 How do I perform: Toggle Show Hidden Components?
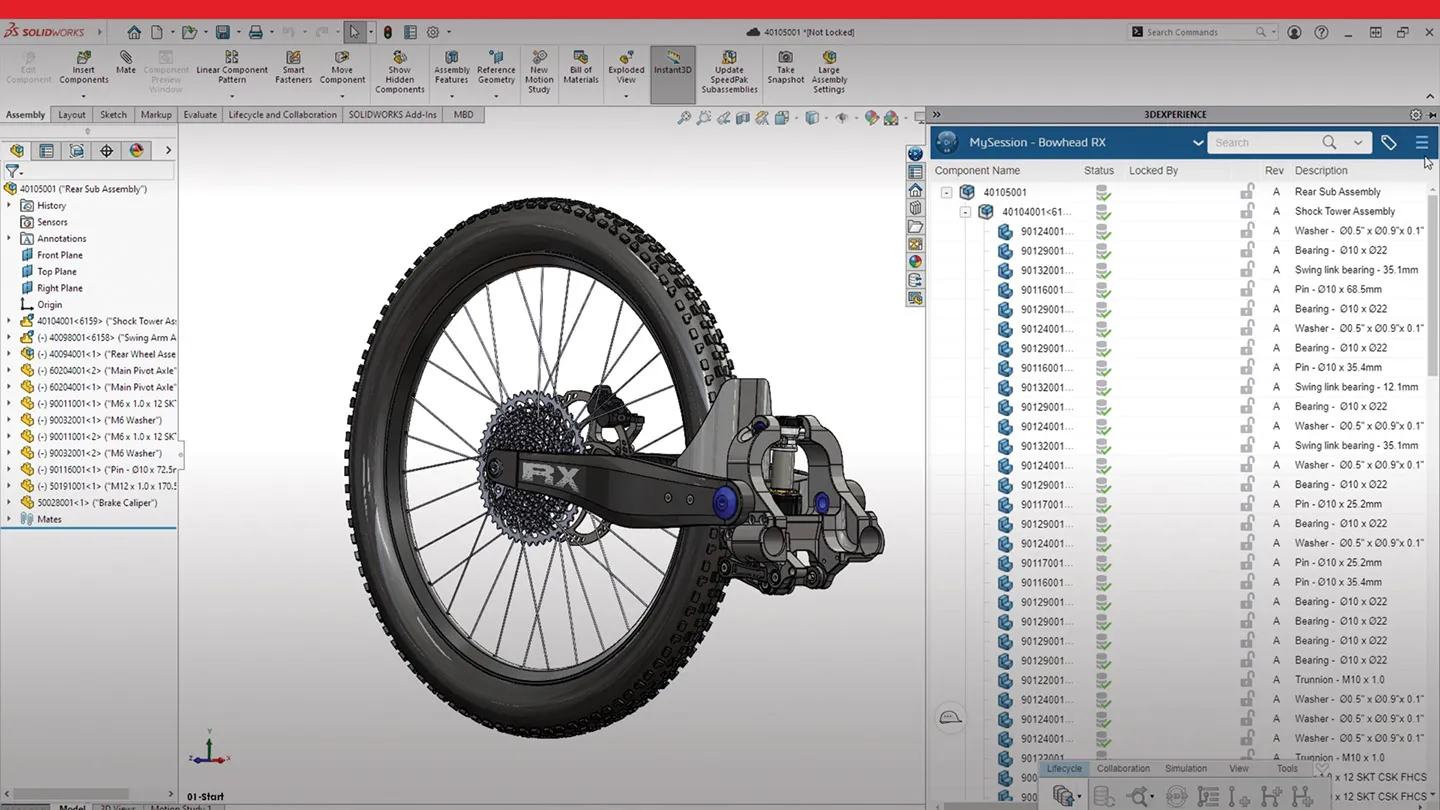[399, 66]
